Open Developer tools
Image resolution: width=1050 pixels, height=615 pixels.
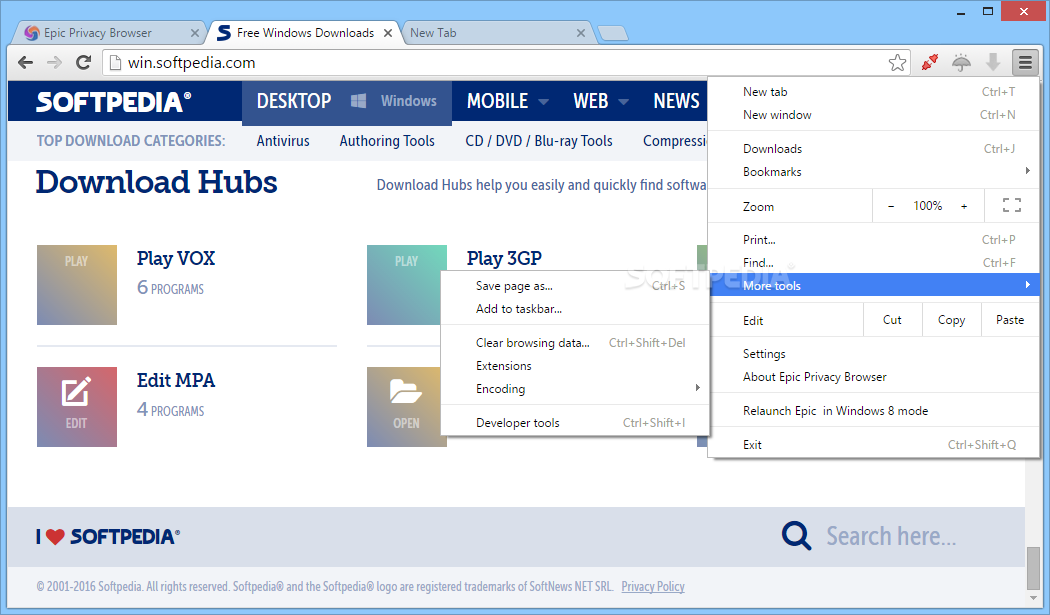[575, 423]
